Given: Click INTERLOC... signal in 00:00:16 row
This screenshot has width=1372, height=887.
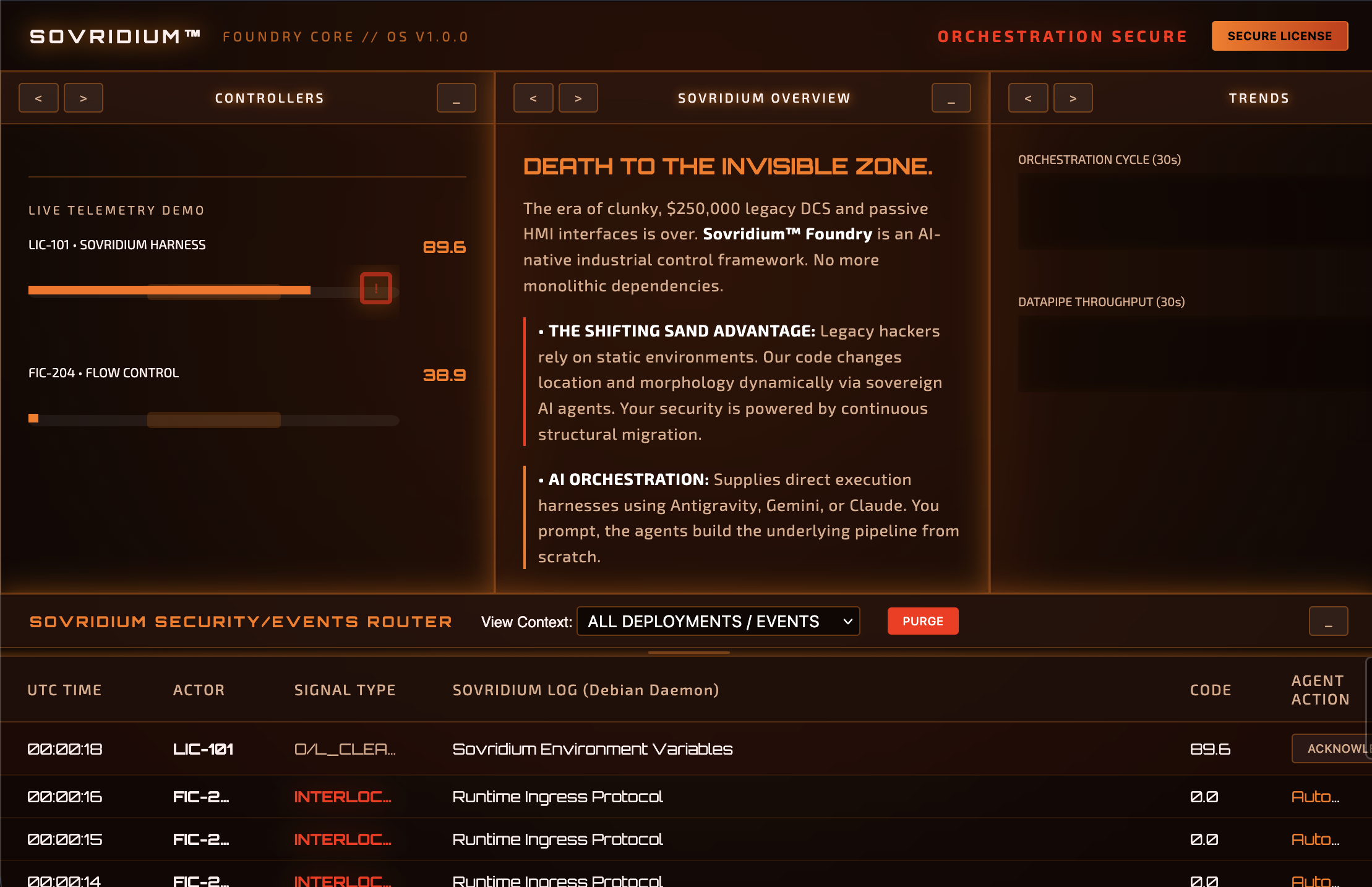Looking at the screenshot, I should (343, 797).
